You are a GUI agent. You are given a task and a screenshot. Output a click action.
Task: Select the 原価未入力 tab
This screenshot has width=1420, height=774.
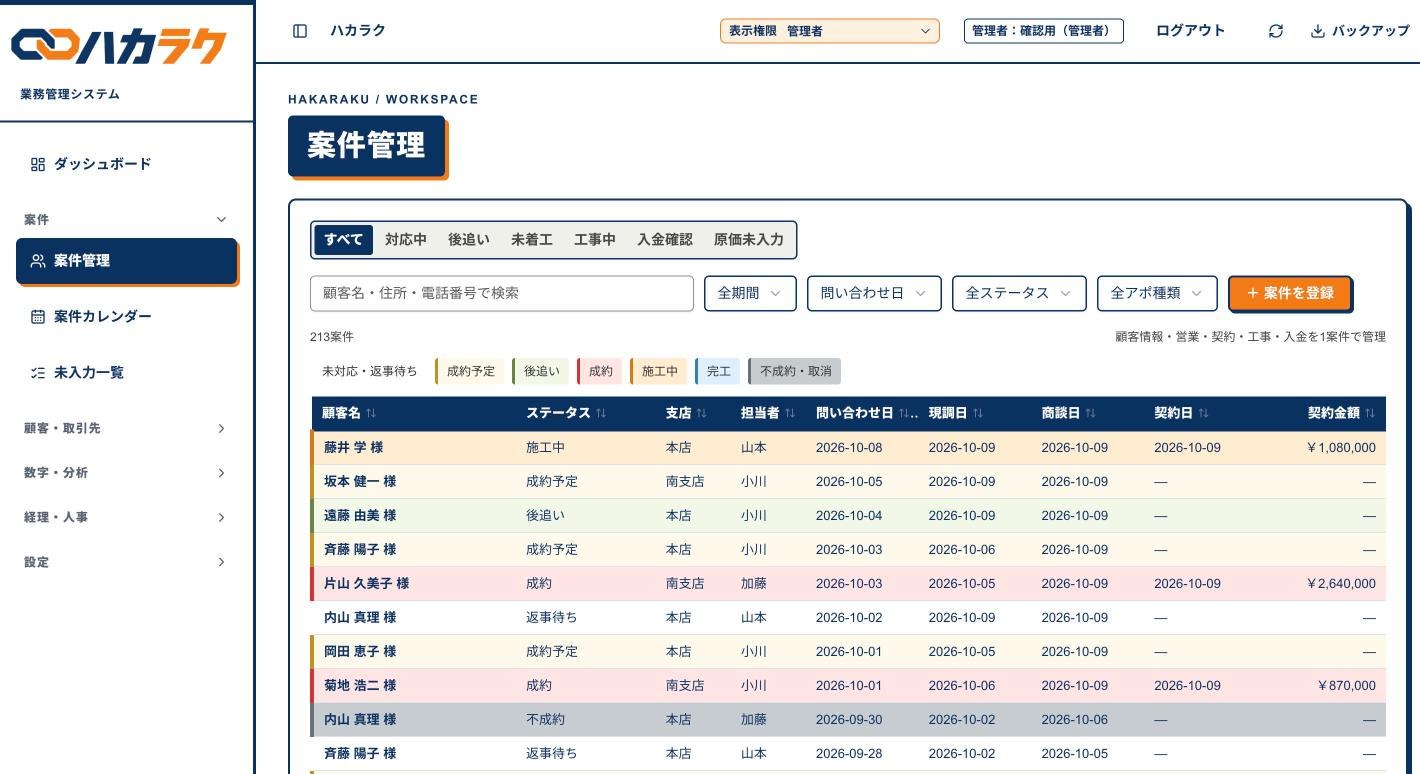749,240
